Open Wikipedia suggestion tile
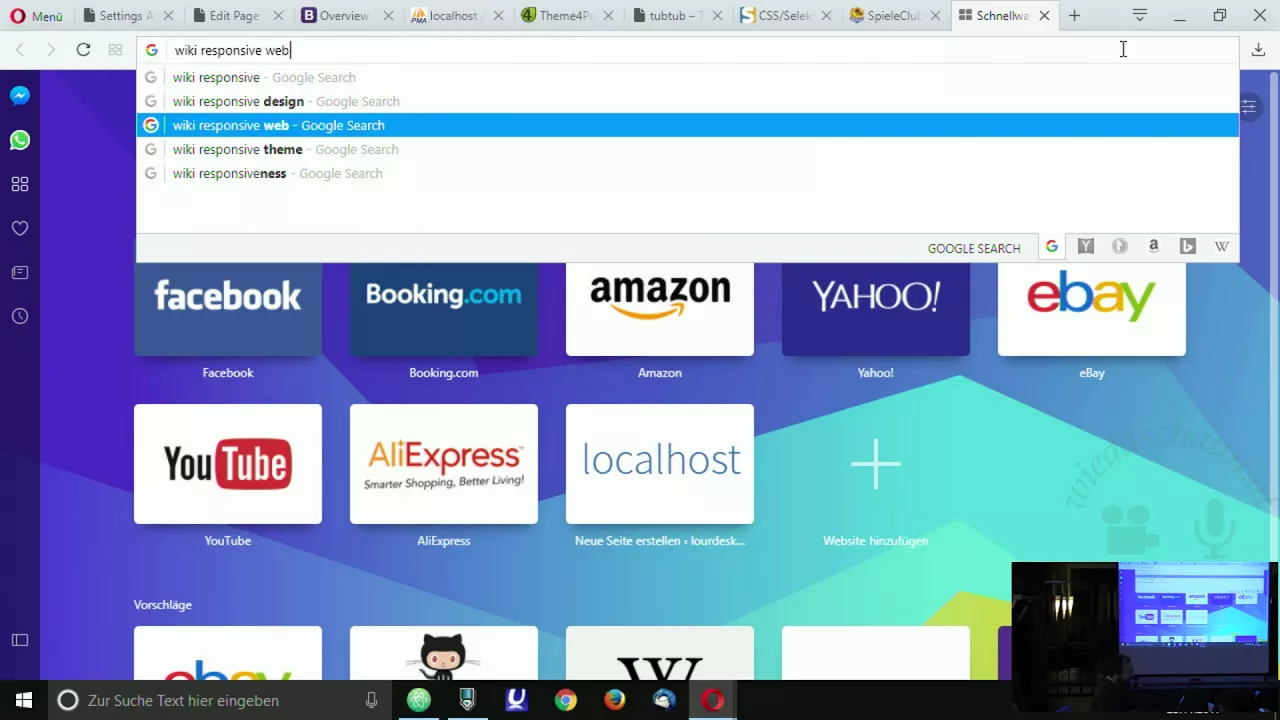This screenshot has height=720, width=1280. click(x=660, y=653)
